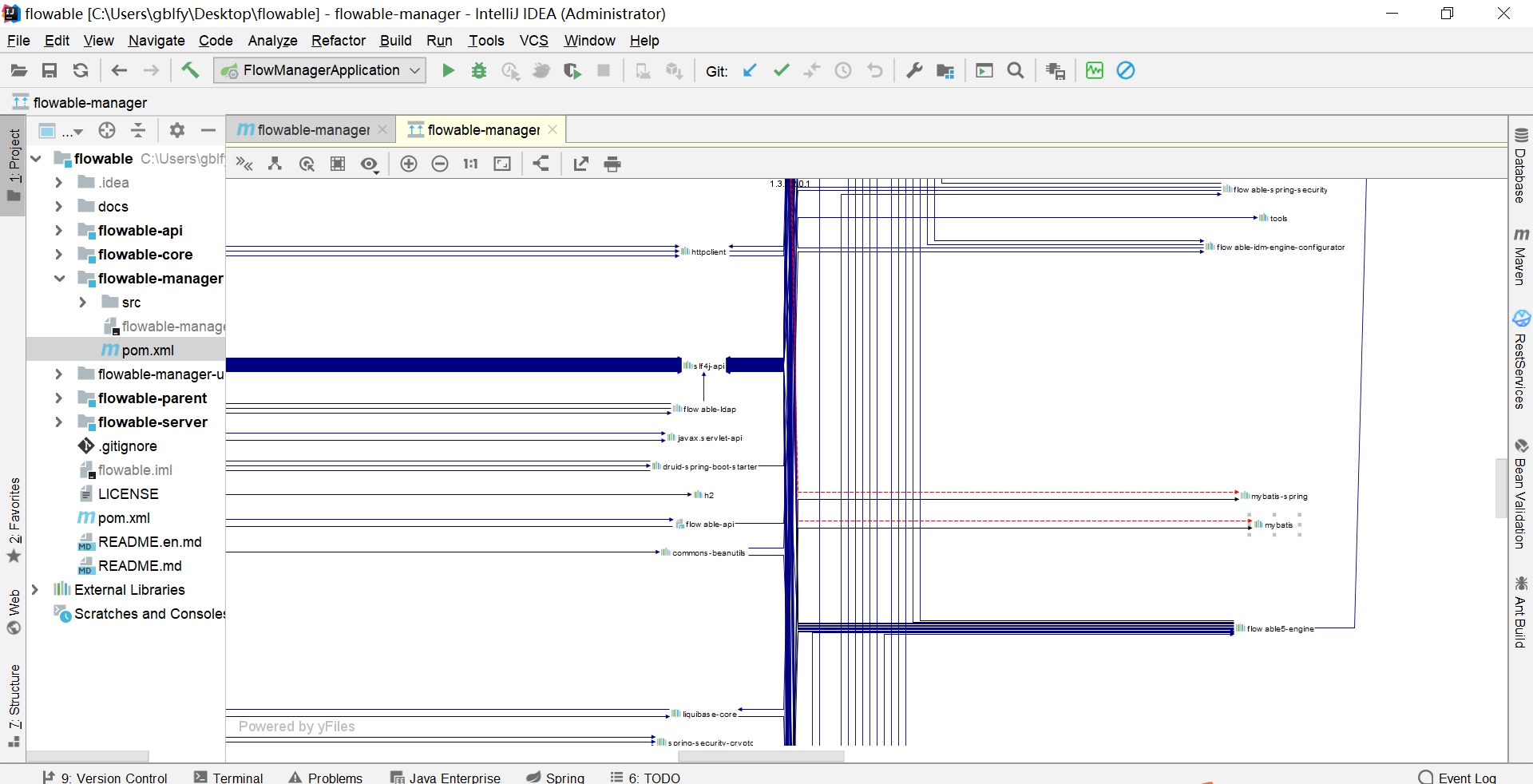
Task: Set diagram to actual size 1:1
Action: pyautogui.click(x=471, y=164)
